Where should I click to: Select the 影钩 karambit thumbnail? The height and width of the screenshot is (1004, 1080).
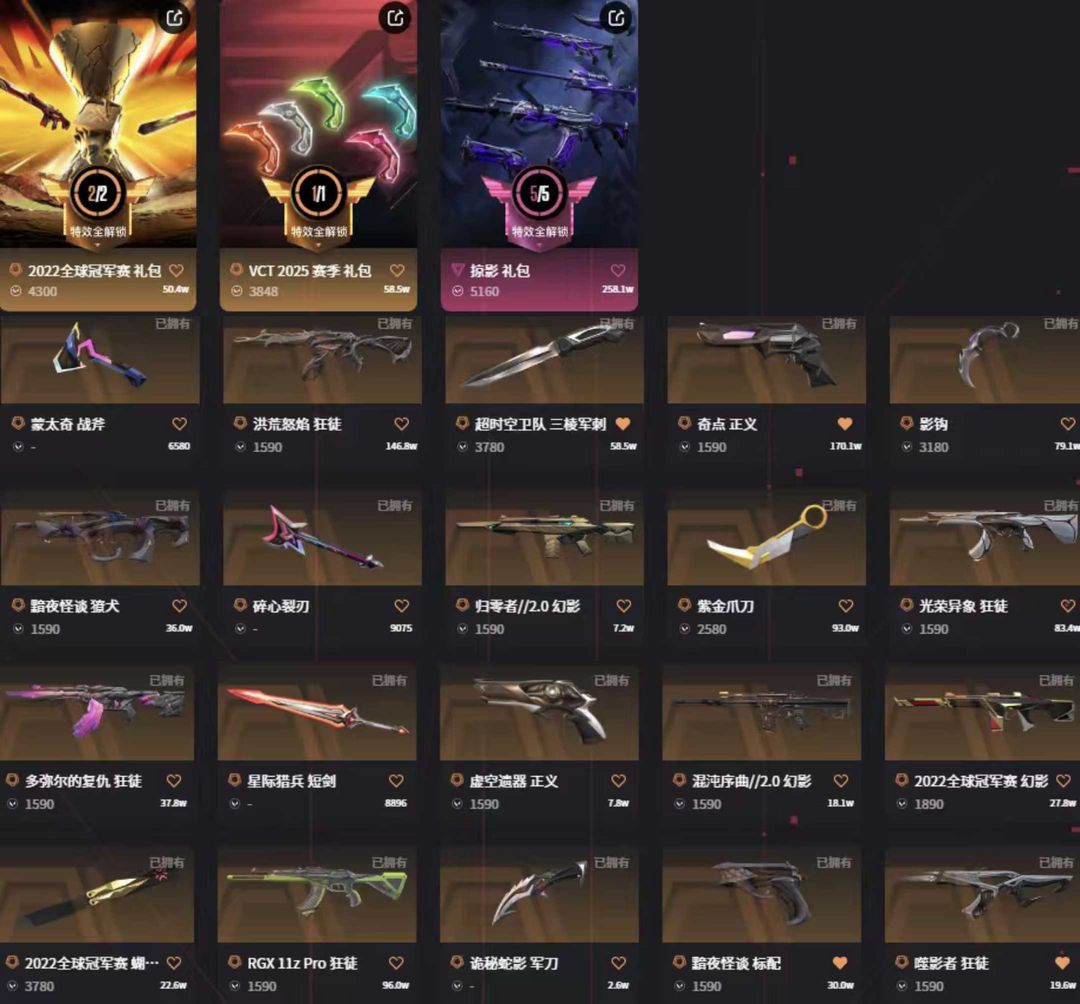click(985, 359)
